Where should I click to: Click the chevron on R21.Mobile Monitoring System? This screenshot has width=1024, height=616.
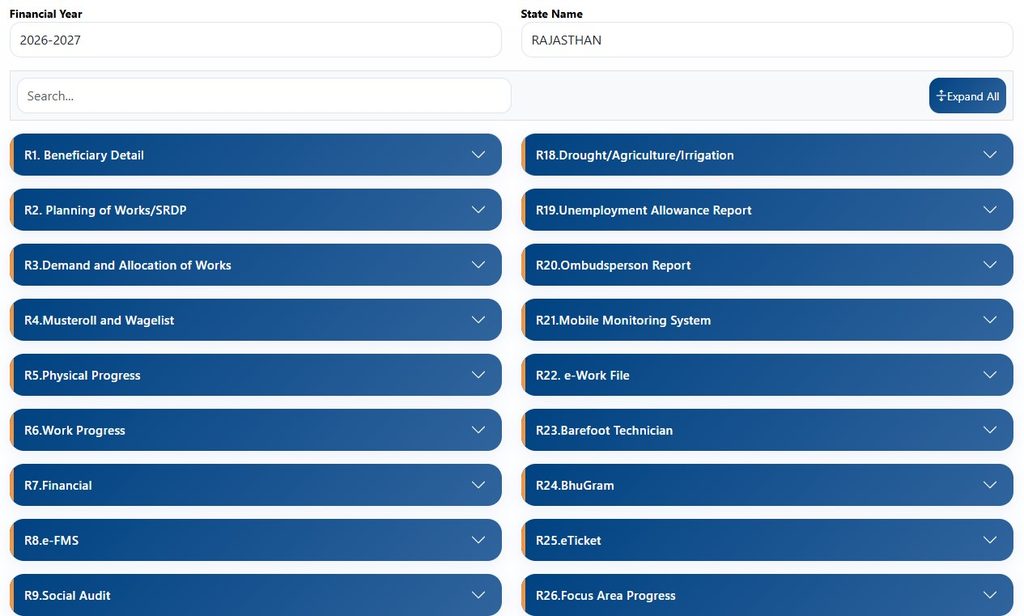click(x=990, y=319)
